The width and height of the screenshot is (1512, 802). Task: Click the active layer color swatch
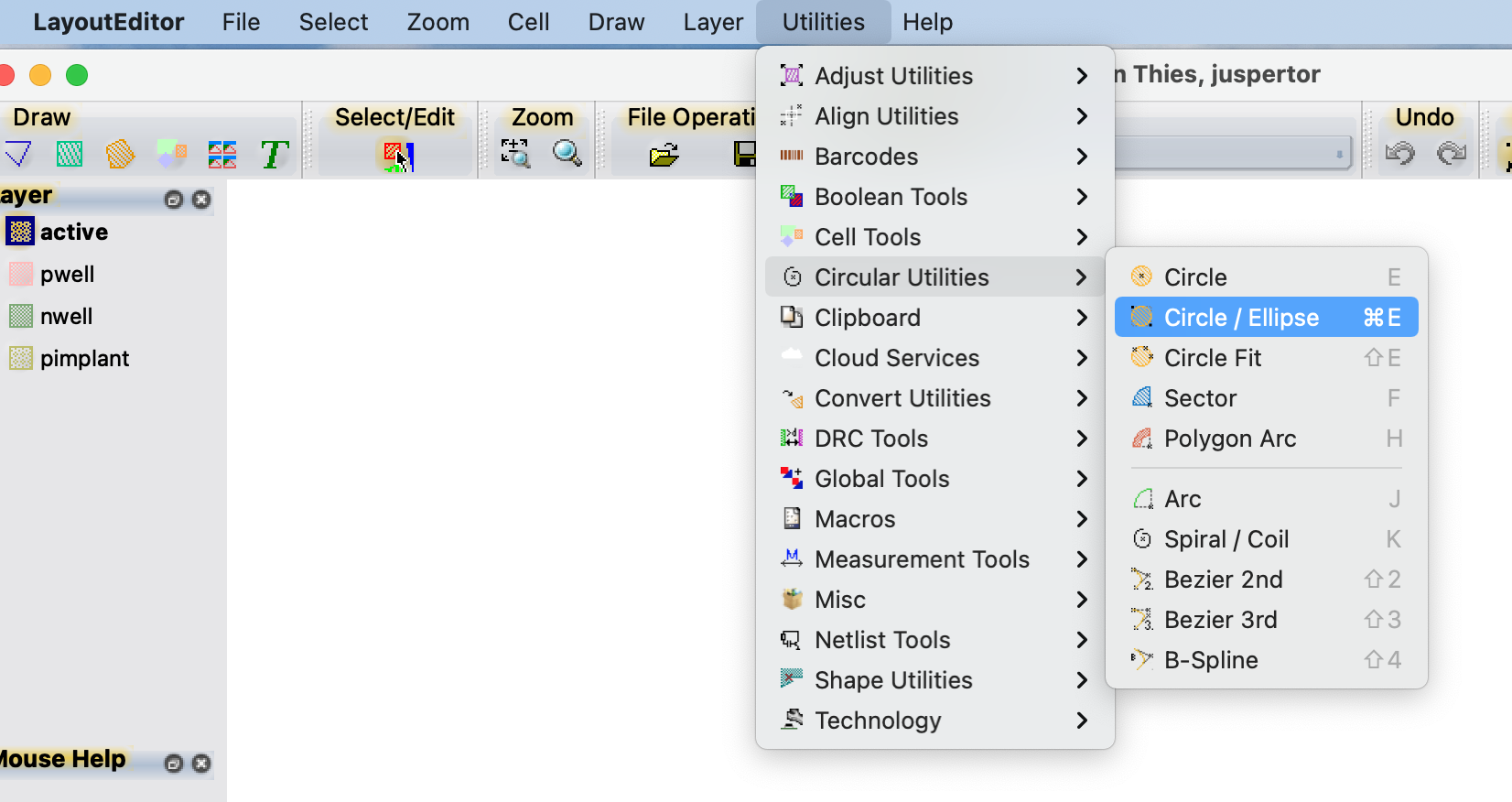[20, 232]
